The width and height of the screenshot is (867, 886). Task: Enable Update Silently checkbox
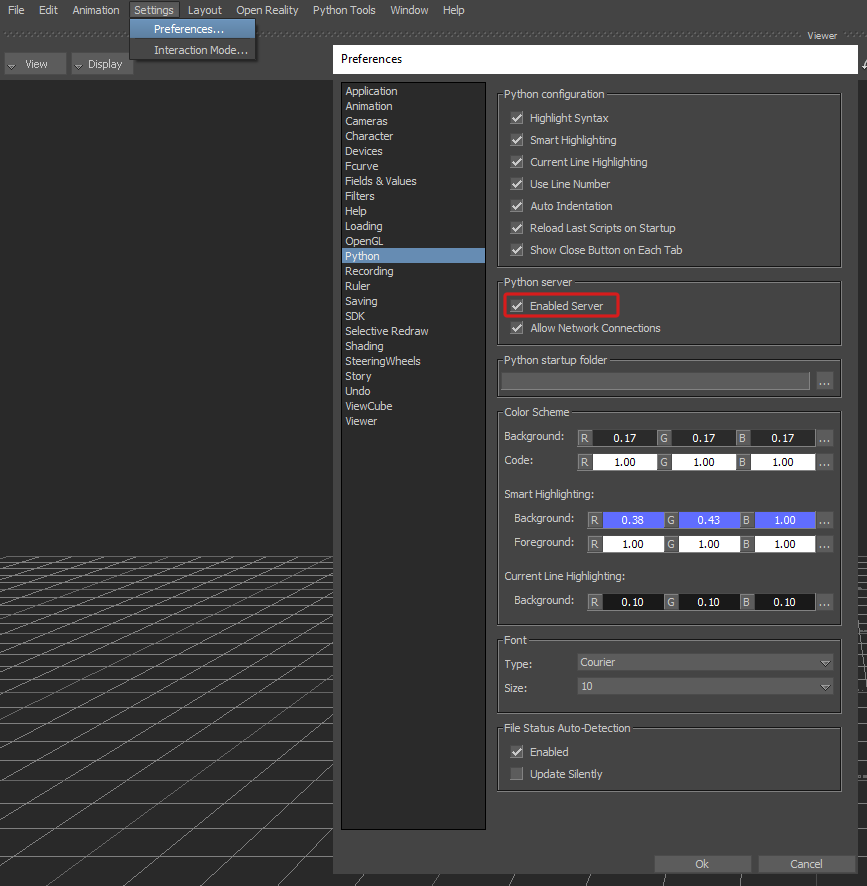click(x=517, y=774)
